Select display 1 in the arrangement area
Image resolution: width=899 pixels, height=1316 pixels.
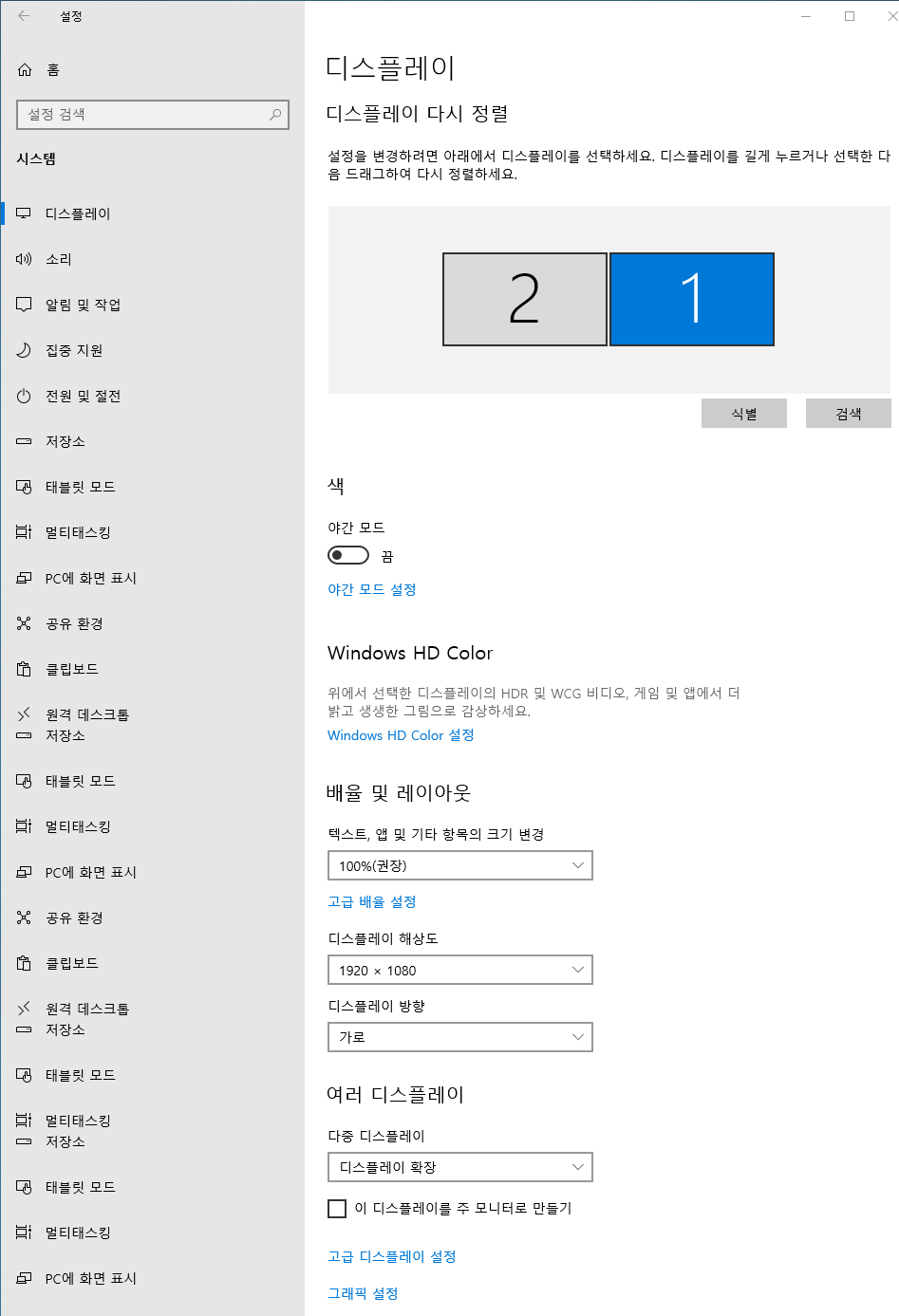[692, 299]
